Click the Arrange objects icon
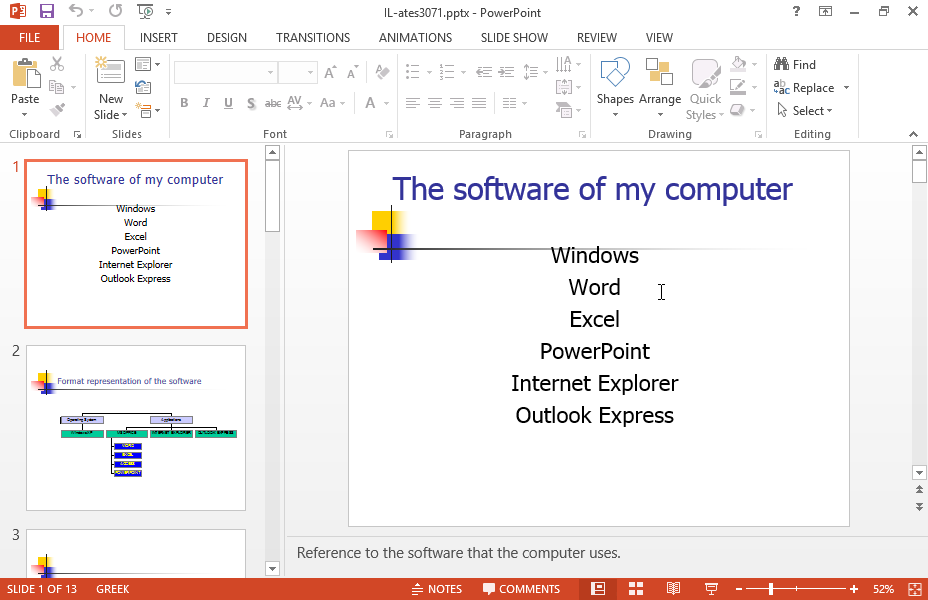Viewport: 928px width, 600px height. 659,72
